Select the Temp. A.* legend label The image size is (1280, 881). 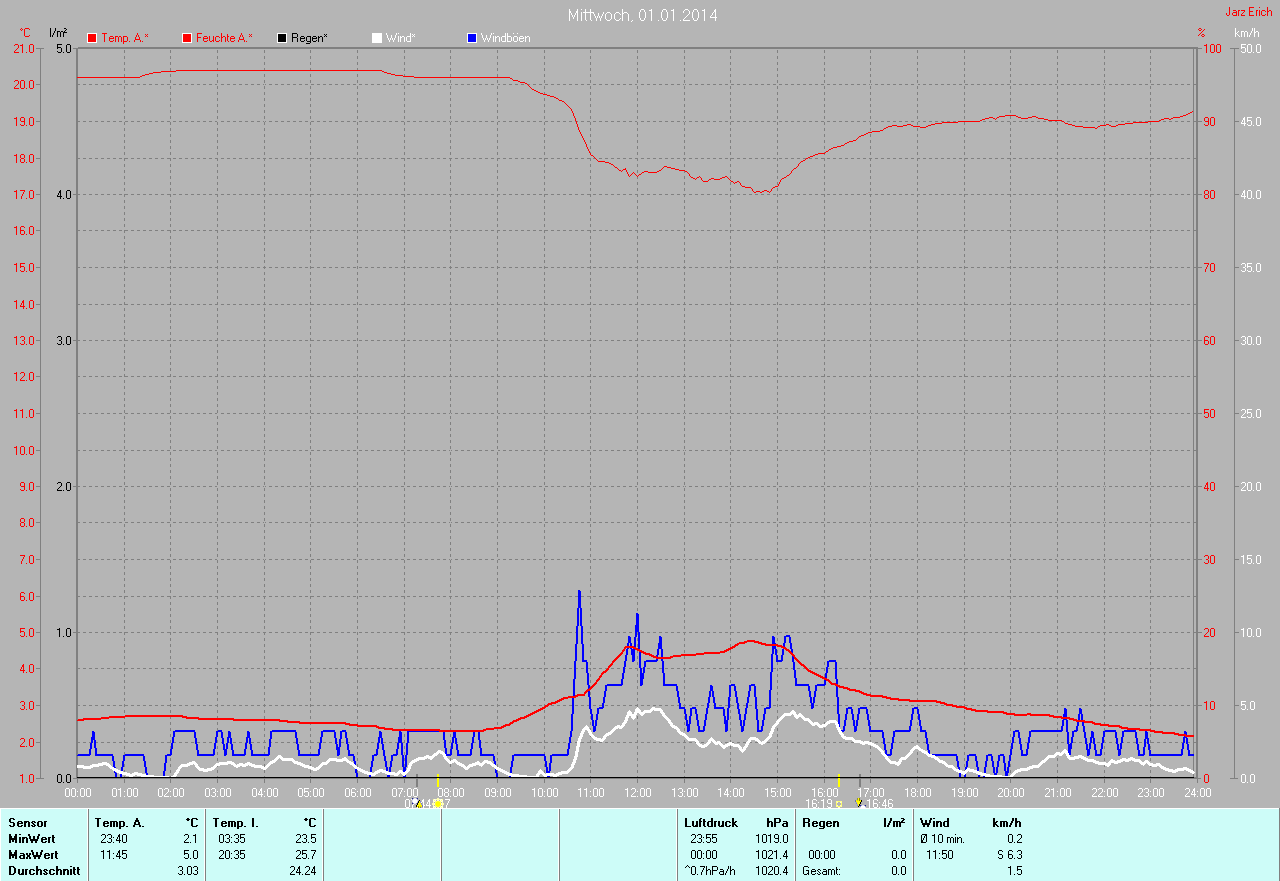125,38
